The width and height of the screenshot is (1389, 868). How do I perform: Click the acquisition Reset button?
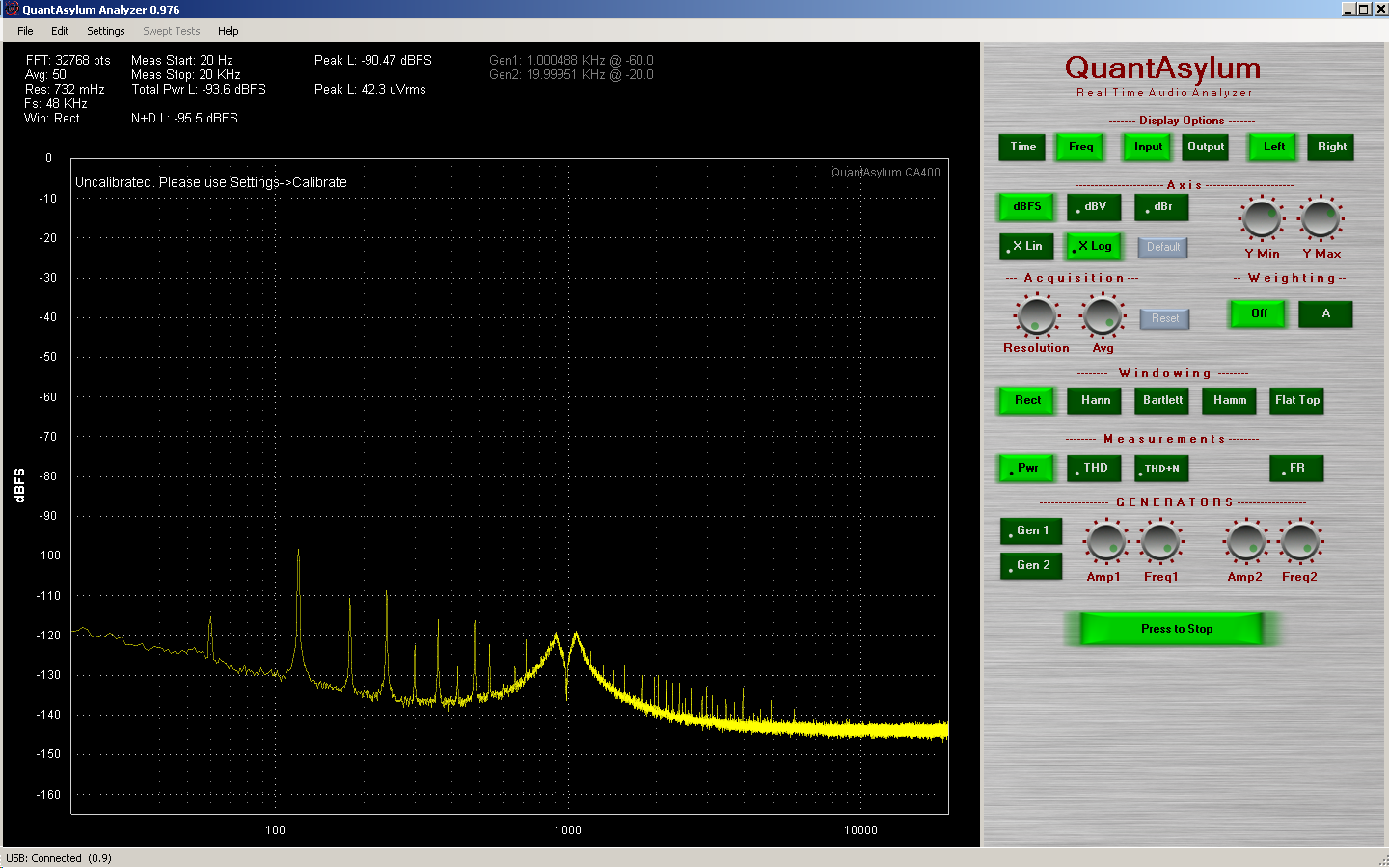click(1165, 319)
